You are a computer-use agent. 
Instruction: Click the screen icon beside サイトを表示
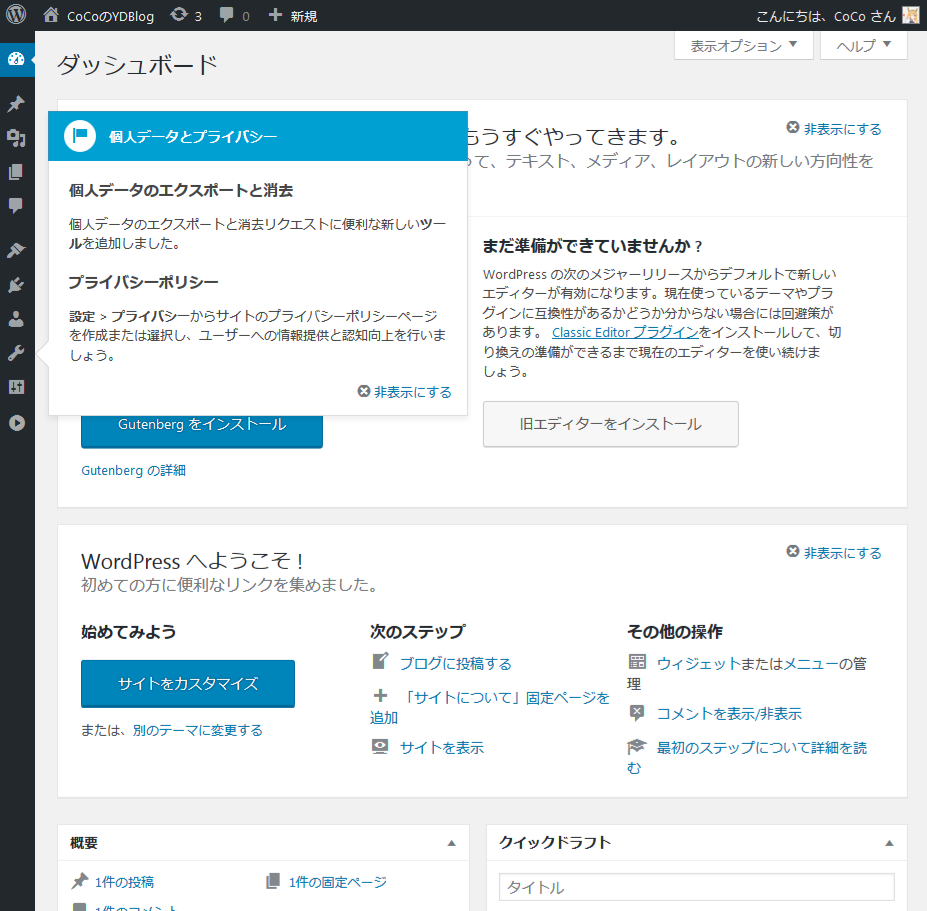point(380,747)
